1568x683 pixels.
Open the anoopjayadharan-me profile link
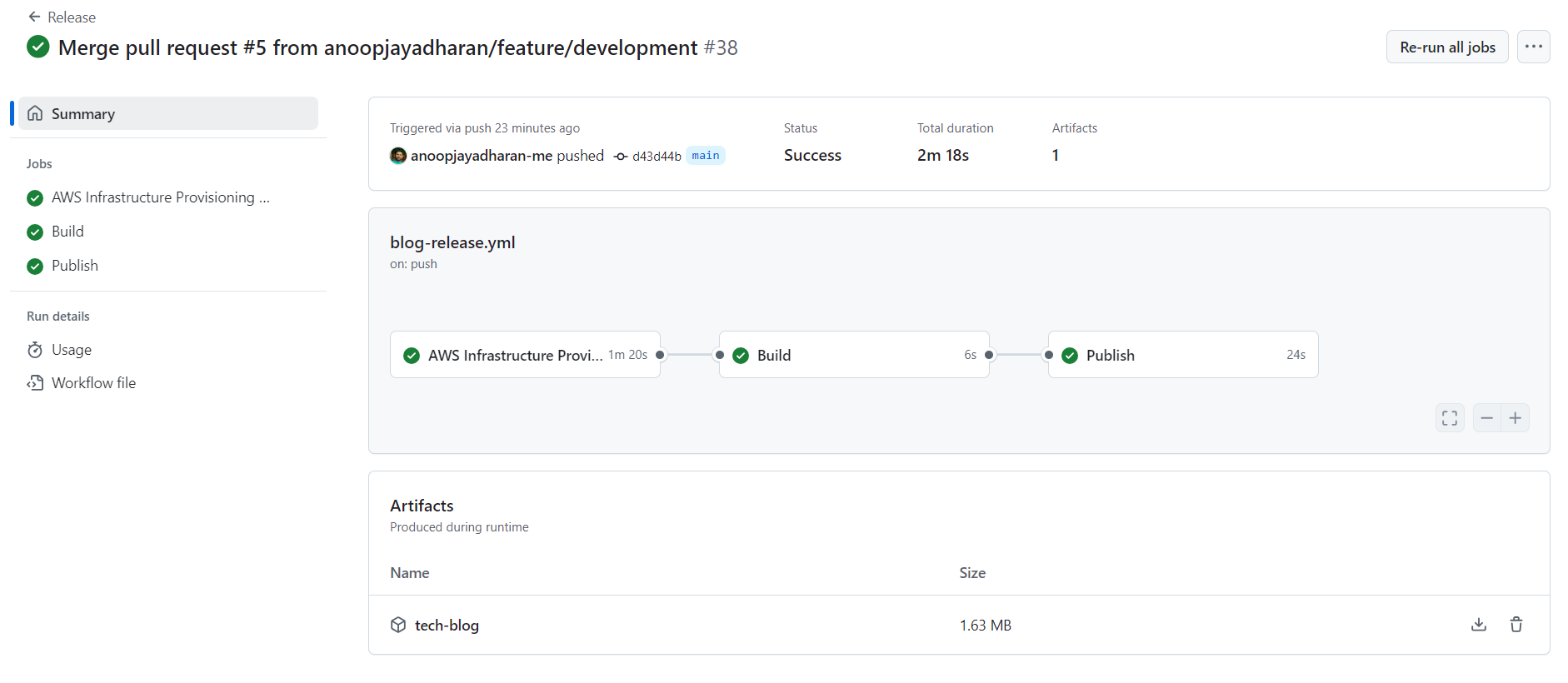tap(482, 156)
